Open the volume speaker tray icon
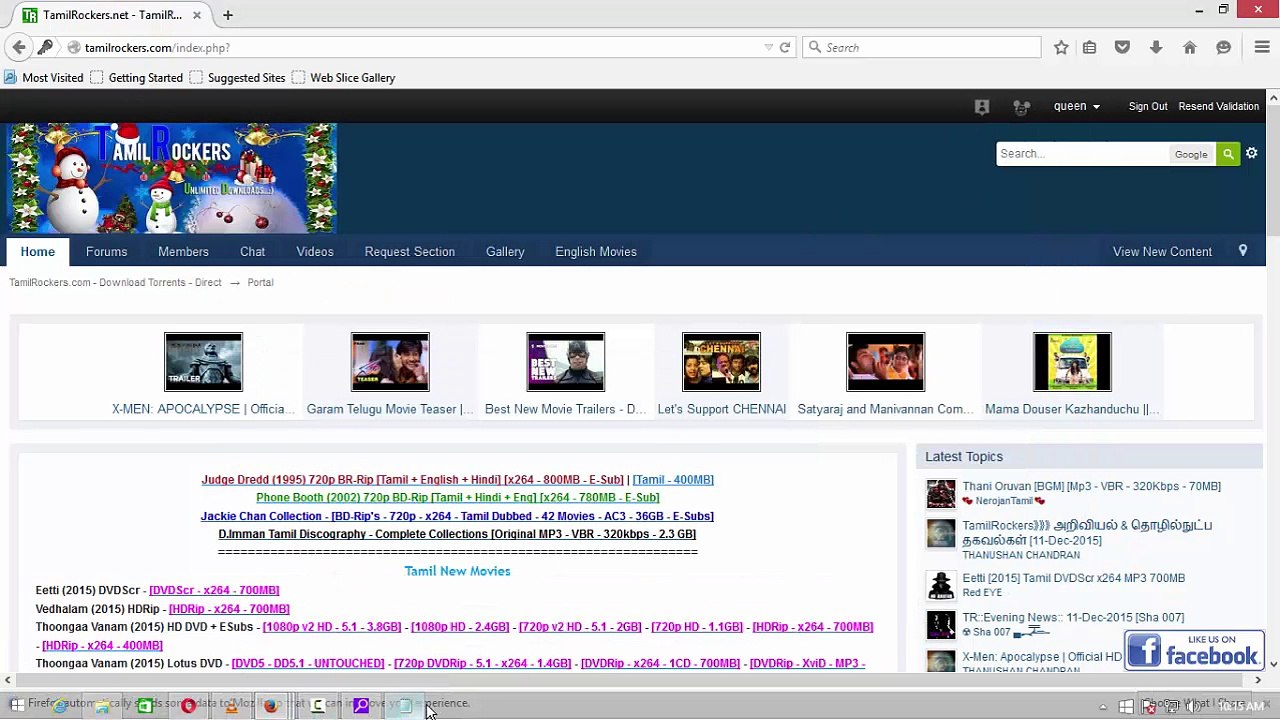The height and width of the screenshot is (720, 1280). pyautogui.click(x=1193, y=706)
